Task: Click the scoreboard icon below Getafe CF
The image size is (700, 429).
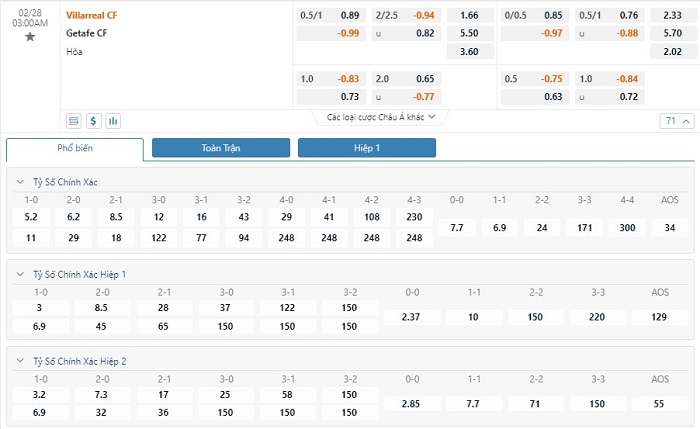Action: 73,121
